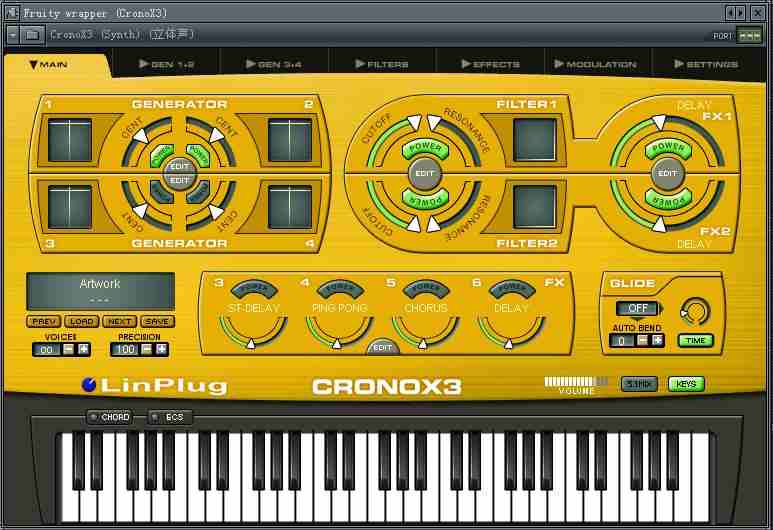
Task: Click the PRECISION value field showing 100
Action: [125, 350]
